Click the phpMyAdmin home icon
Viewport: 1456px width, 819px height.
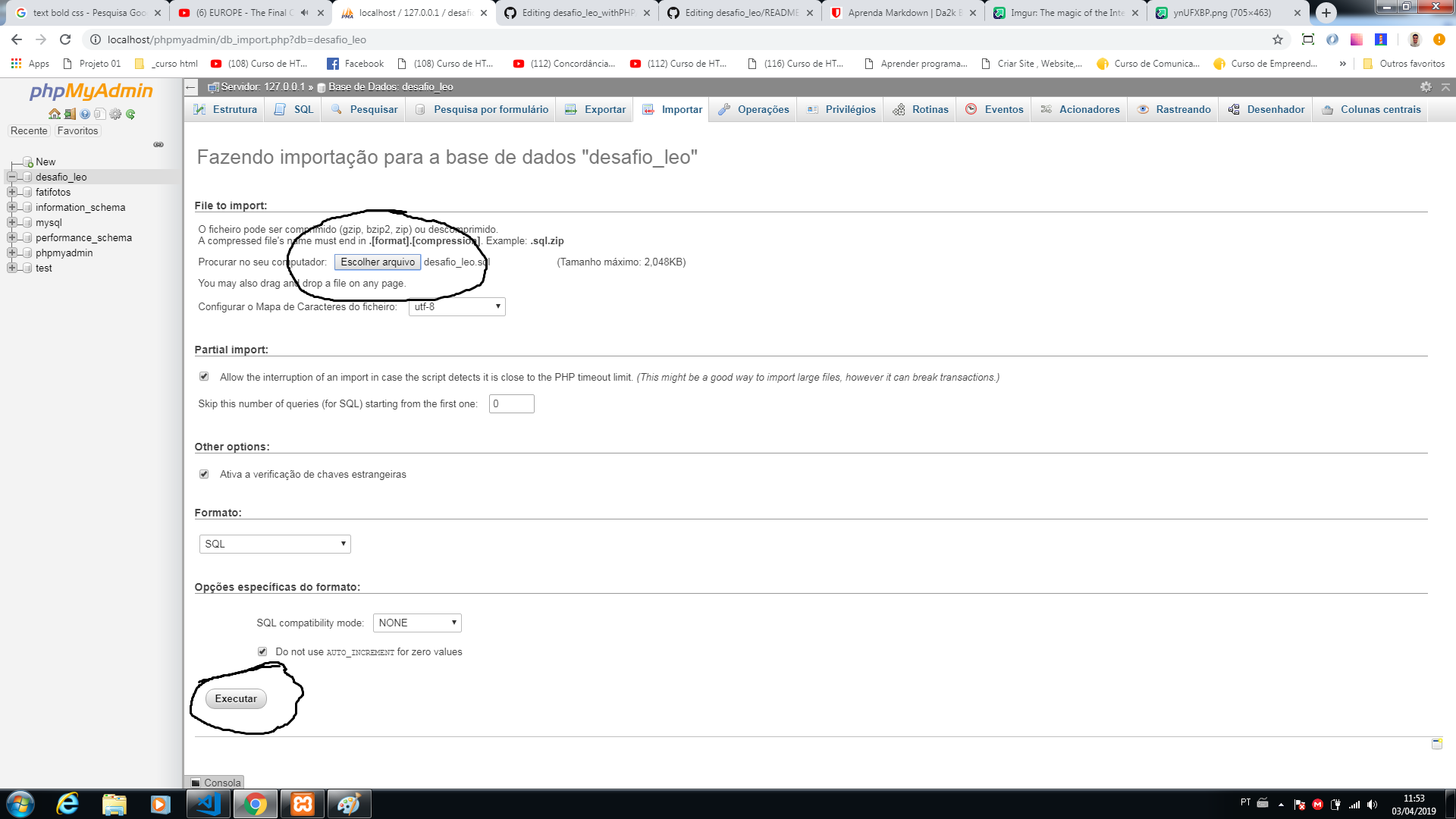[x=54, y=114]
